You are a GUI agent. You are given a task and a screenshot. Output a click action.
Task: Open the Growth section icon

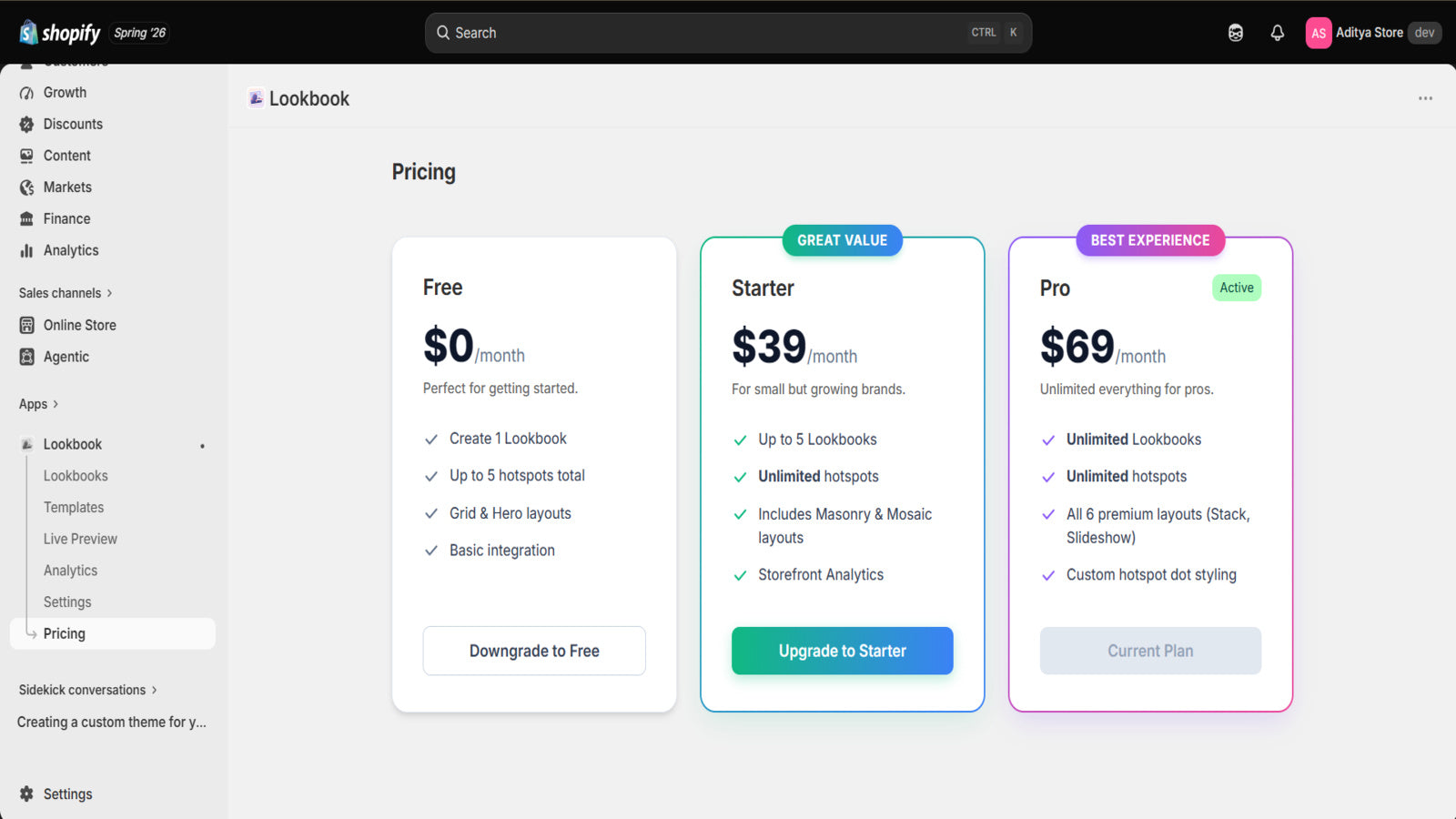click(x=26, y=93)
